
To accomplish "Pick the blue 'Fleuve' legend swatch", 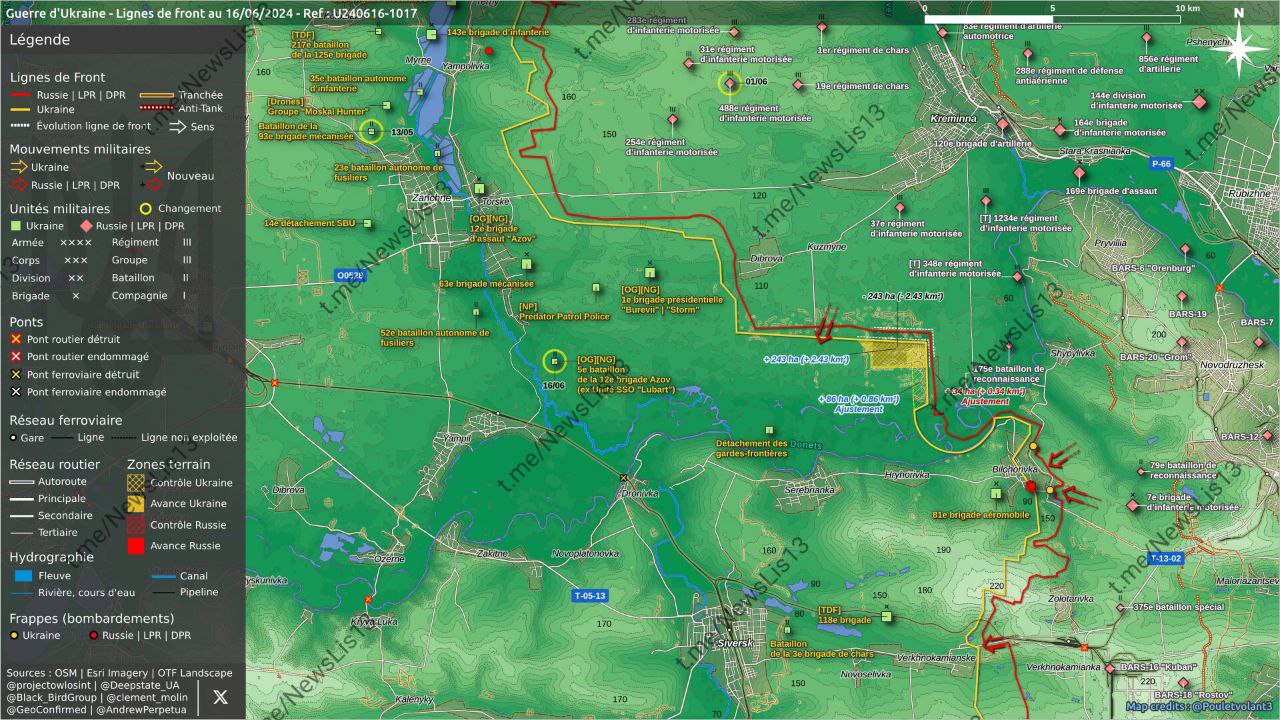I will (x=24, y=576).
